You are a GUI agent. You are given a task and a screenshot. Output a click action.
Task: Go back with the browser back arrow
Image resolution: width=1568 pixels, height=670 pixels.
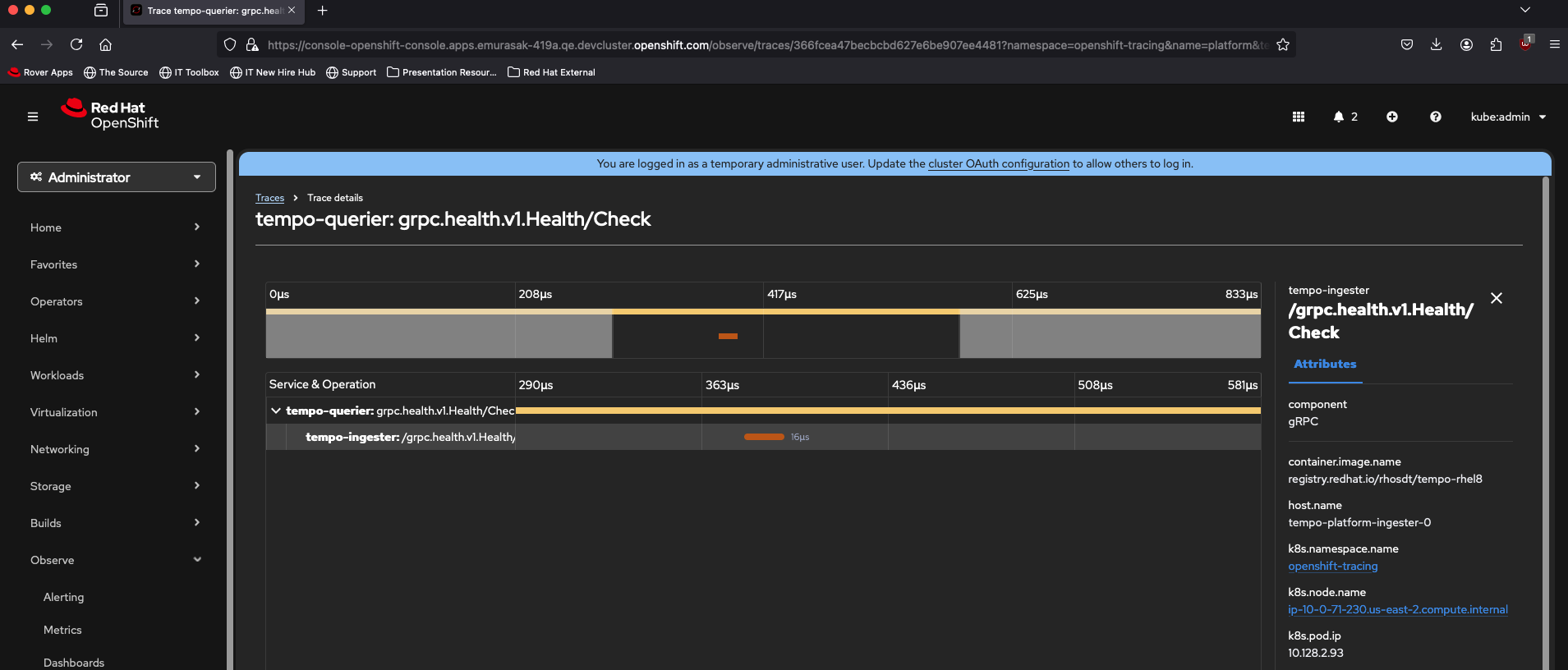17,44
